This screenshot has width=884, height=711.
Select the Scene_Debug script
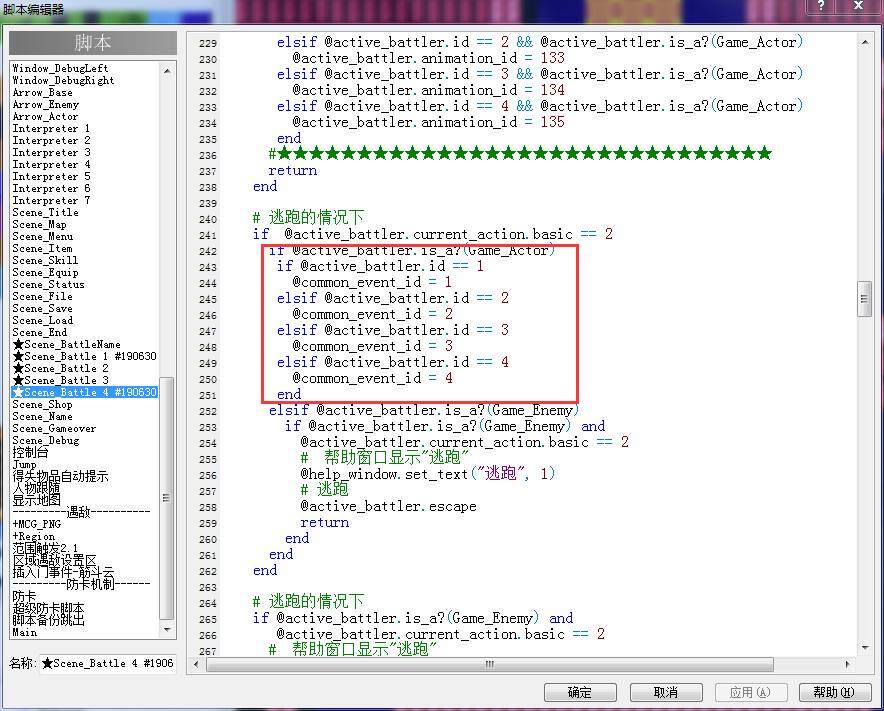coord(46,440)
